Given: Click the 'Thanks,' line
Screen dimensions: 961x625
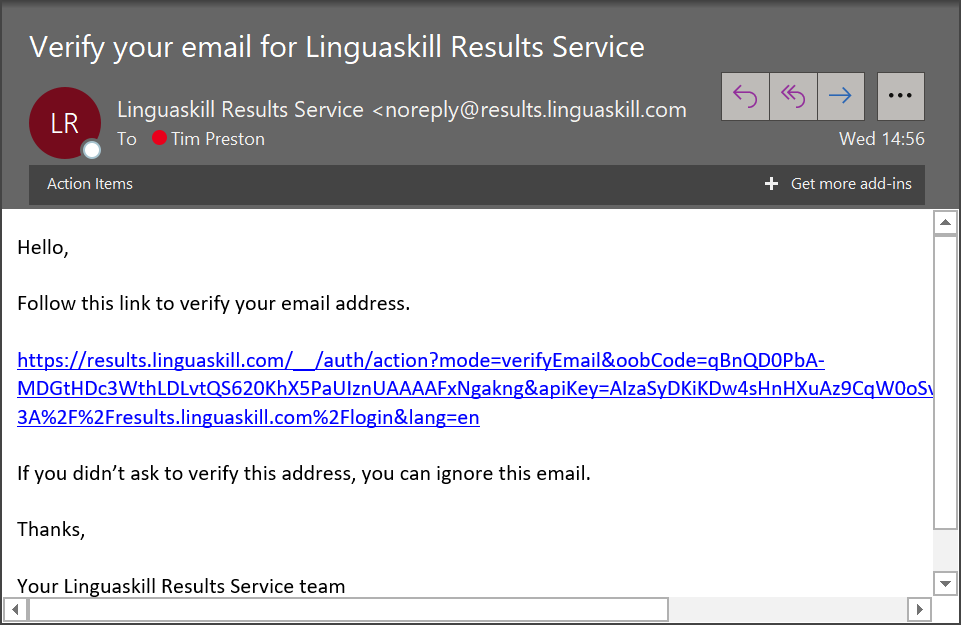Looking at the screenshot, I should coord(51,529).
